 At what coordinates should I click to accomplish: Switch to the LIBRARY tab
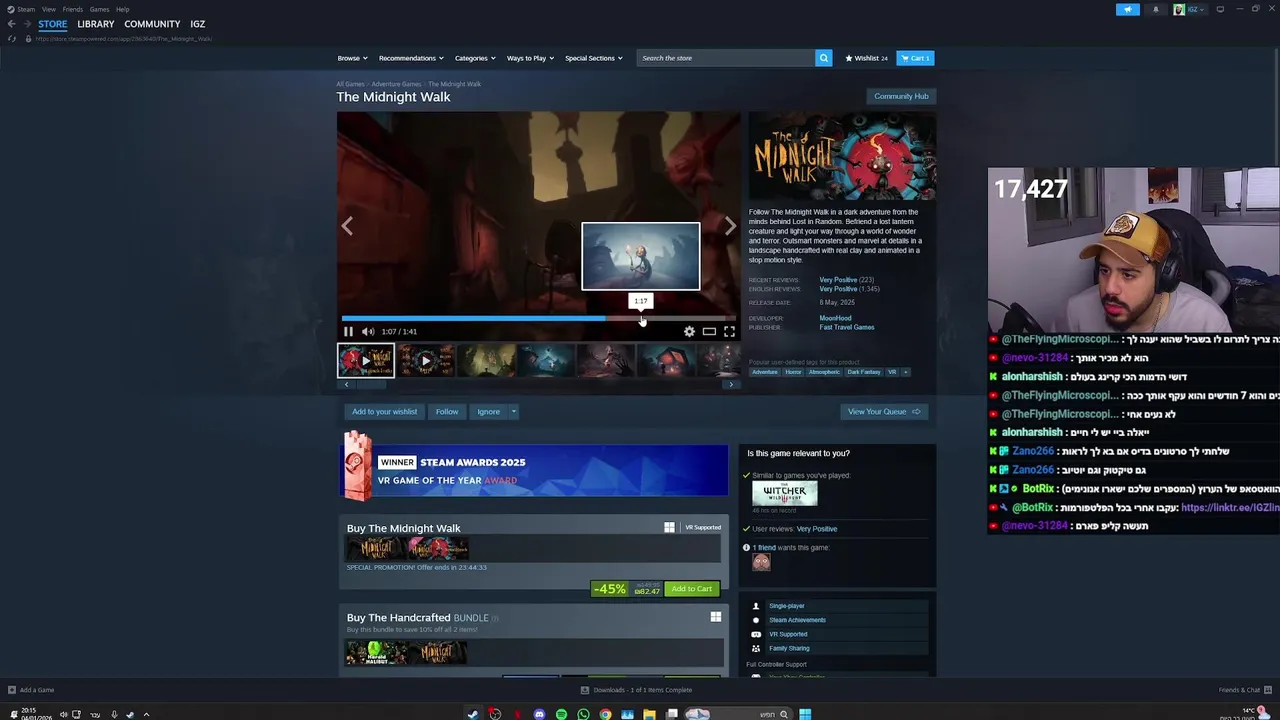96,24
